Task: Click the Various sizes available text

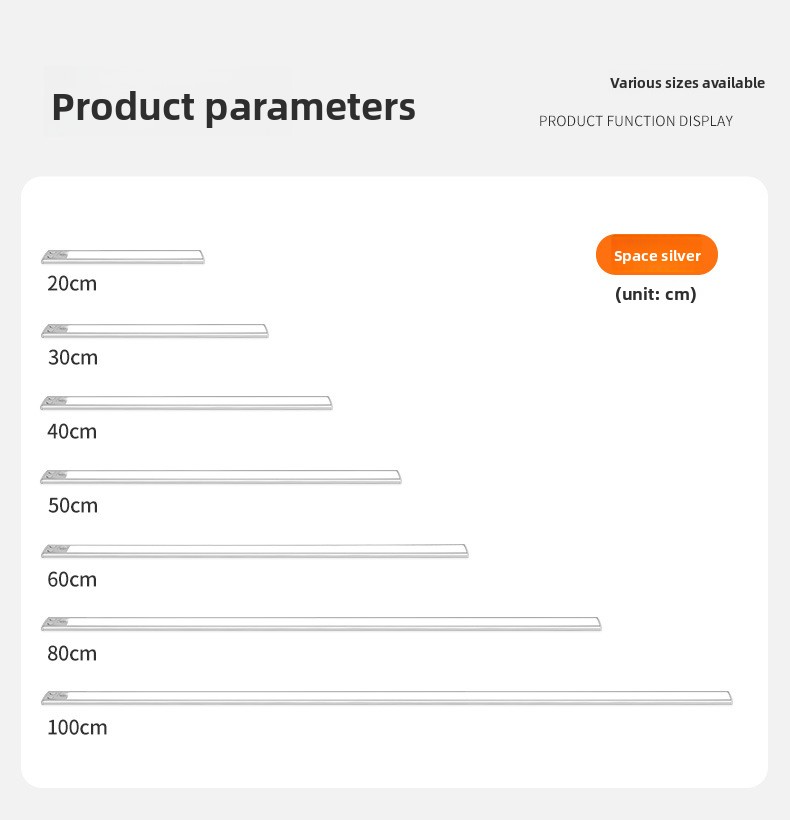Action: (687, 83)
